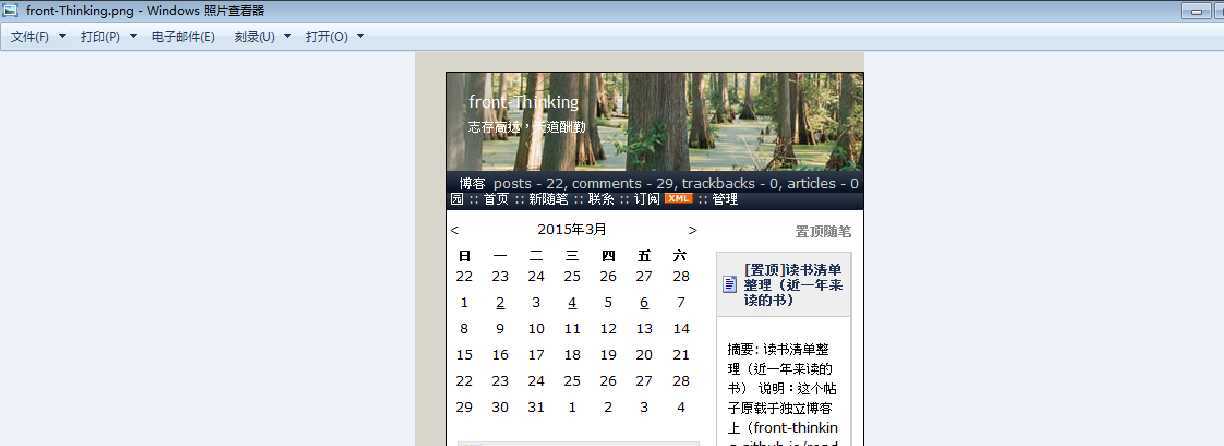Minimize the photo viewer window
The height and width of the screenshot is (446, 1224).
(x=1196, y=10)
